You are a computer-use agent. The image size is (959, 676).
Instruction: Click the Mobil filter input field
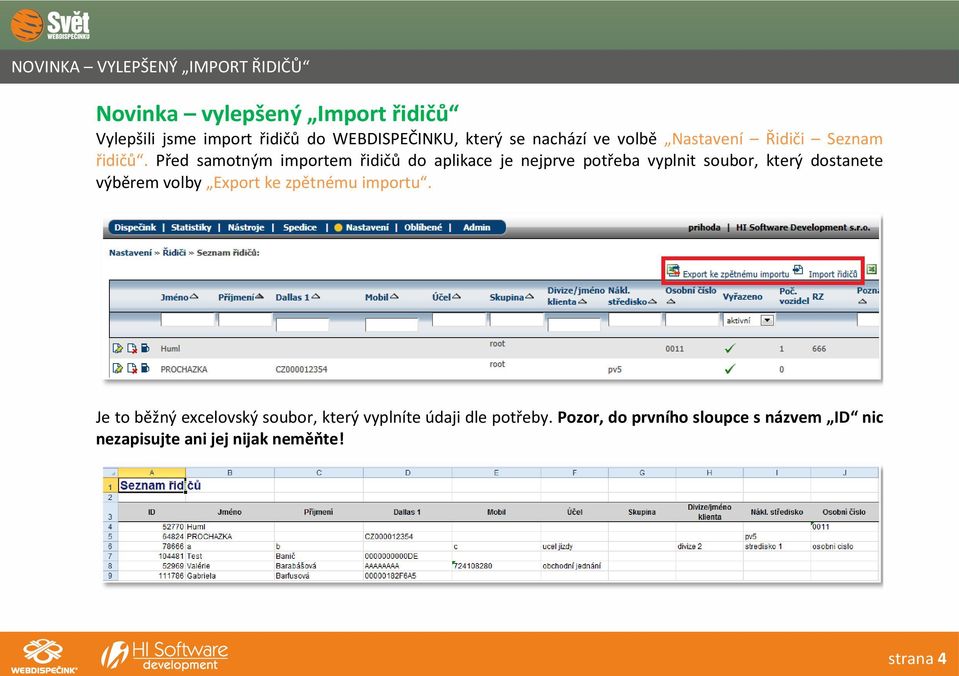click(x=391, y=324)
